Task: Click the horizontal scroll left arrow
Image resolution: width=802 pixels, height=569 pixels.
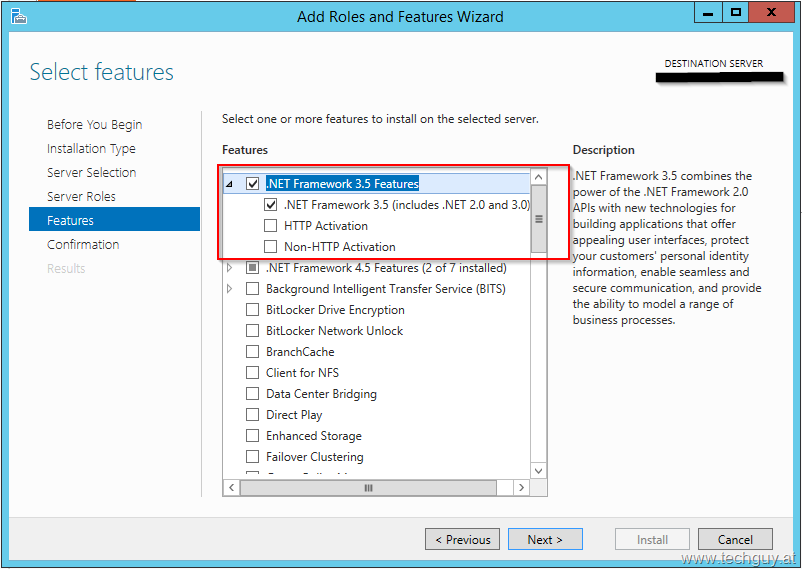Action: pos(232,488)
